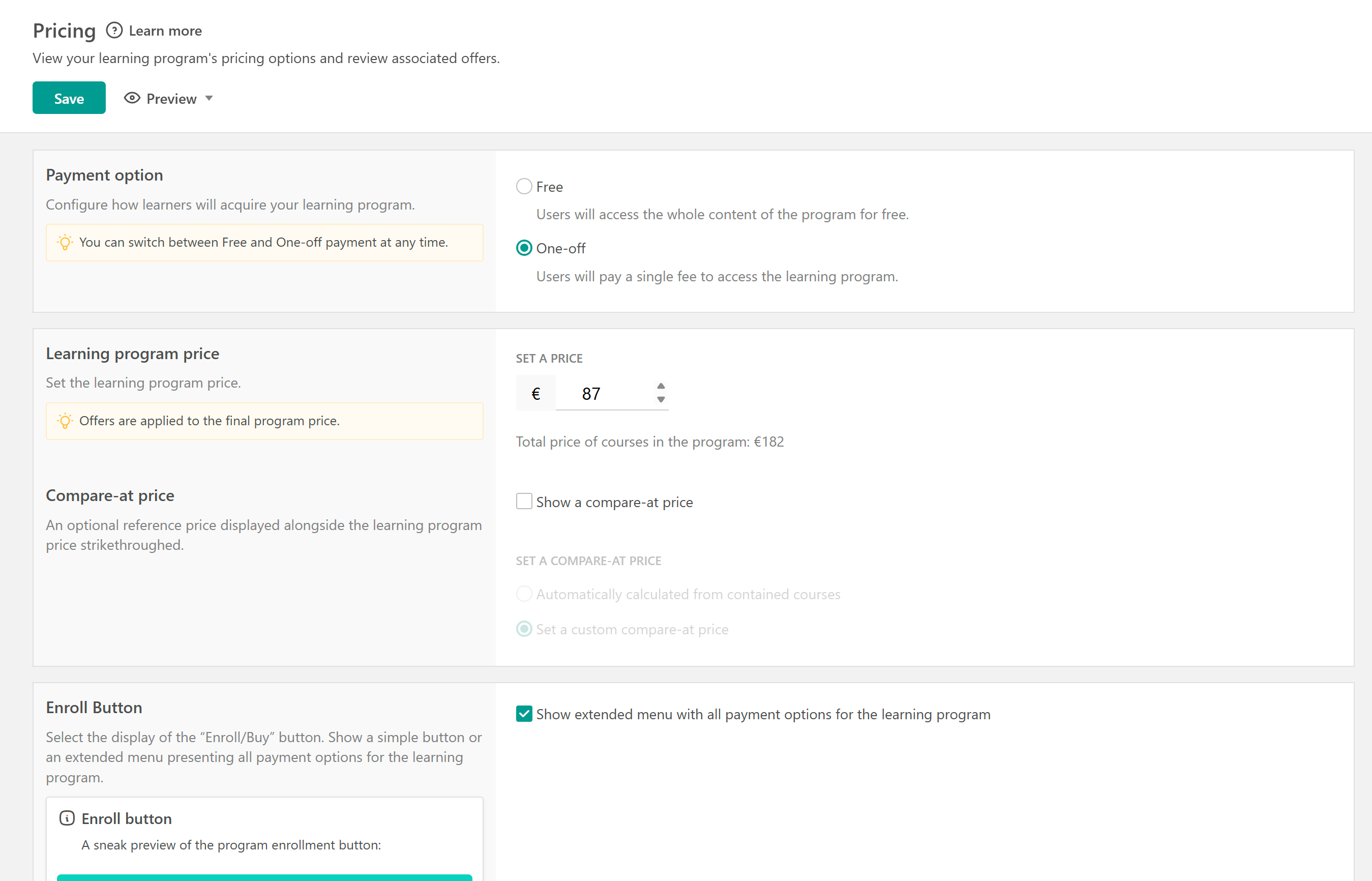
Task: Increase price with up stepper arrow
Action: pyautogui.click(x=661, y=386)
